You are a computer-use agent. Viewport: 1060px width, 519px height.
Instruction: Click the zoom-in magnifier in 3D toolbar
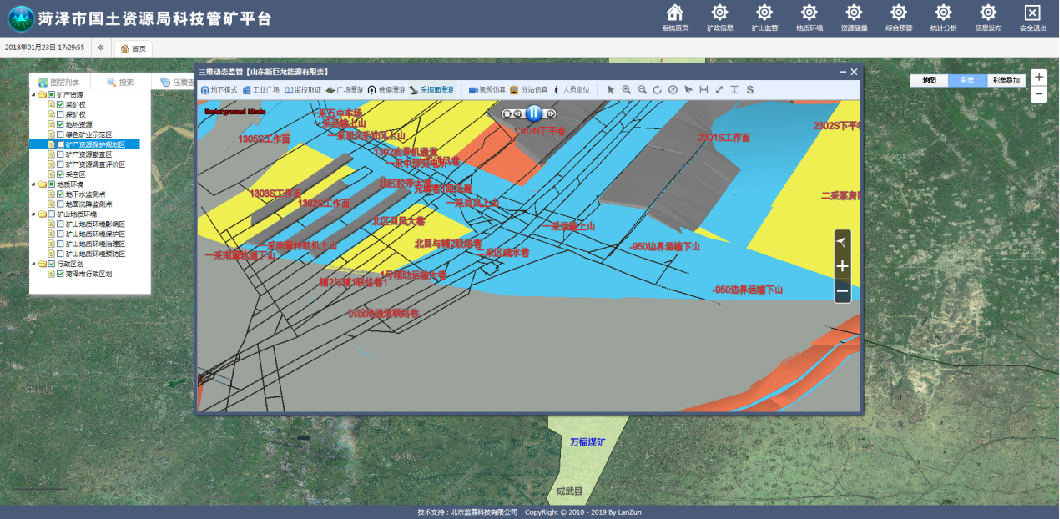(x=627, y=89)
